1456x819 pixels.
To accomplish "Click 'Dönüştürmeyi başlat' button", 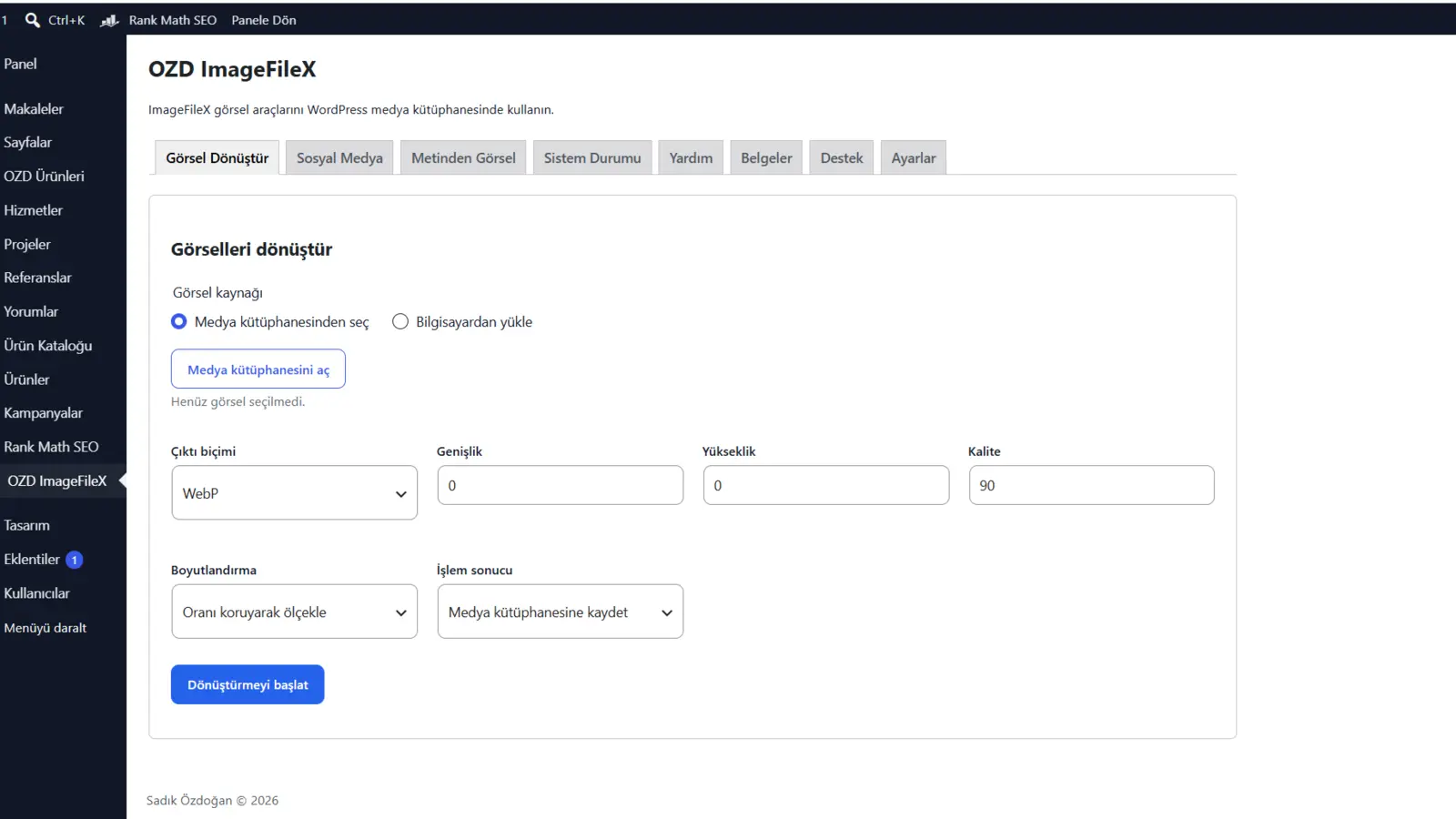I will (x=248, y=684).
